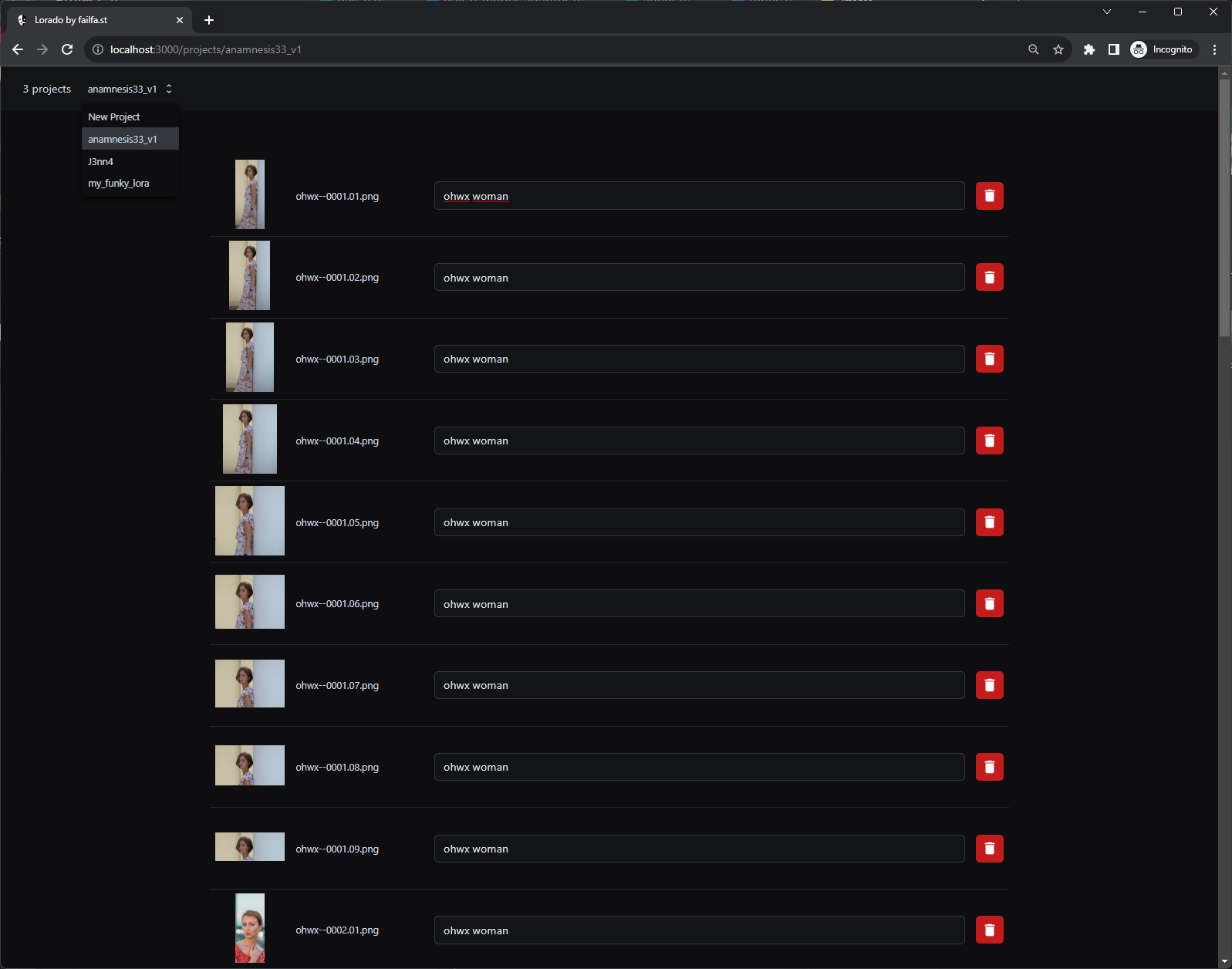Image resolution: width=1232 pixels, height=969 pixels.
Task: Click trash icon for ohwx--0001.04.png
Action: (x=989, y=441)
